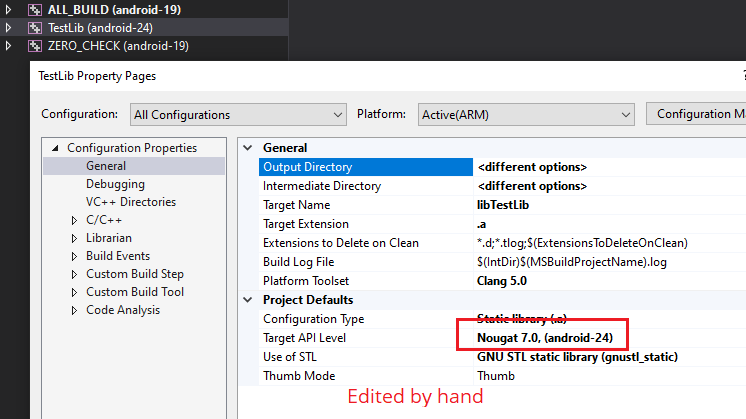Click the Configuration Manager button
The image size is (746, 419).
point(698,114)
